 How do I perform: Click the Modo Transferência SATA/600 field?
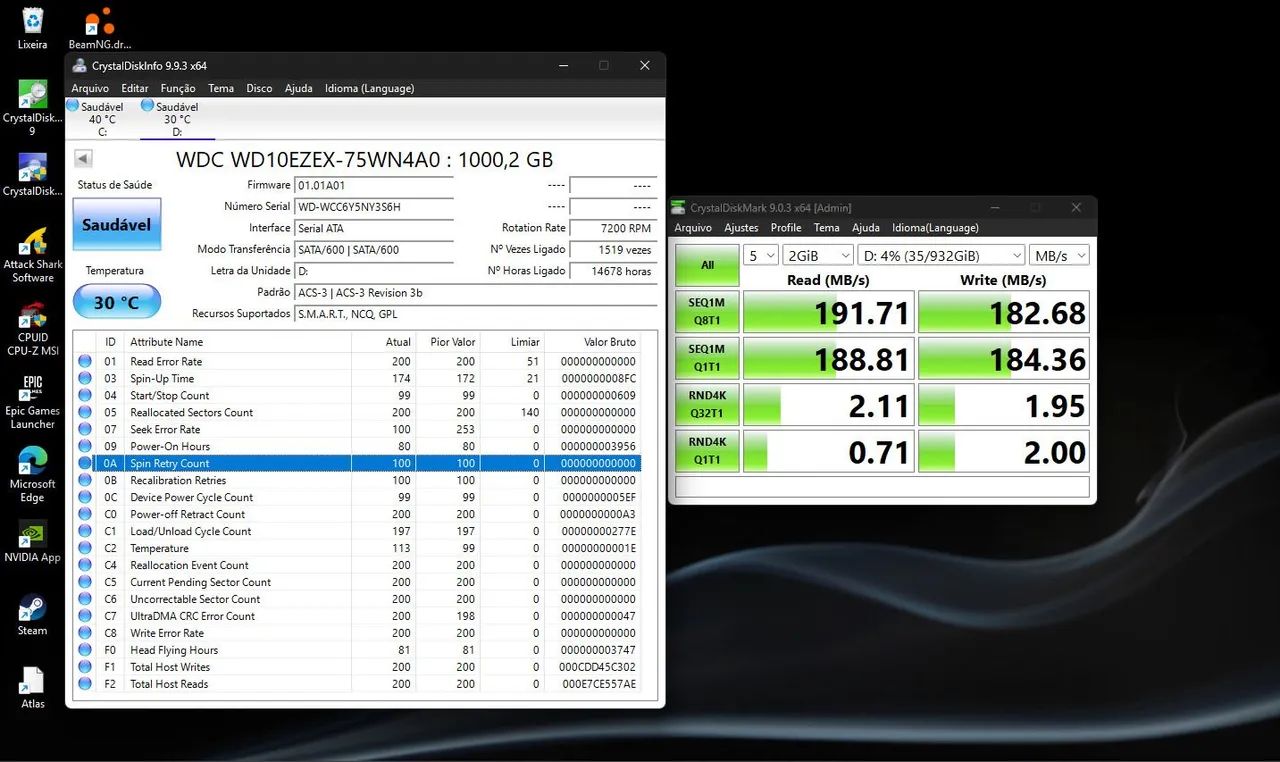coord(374,250)
